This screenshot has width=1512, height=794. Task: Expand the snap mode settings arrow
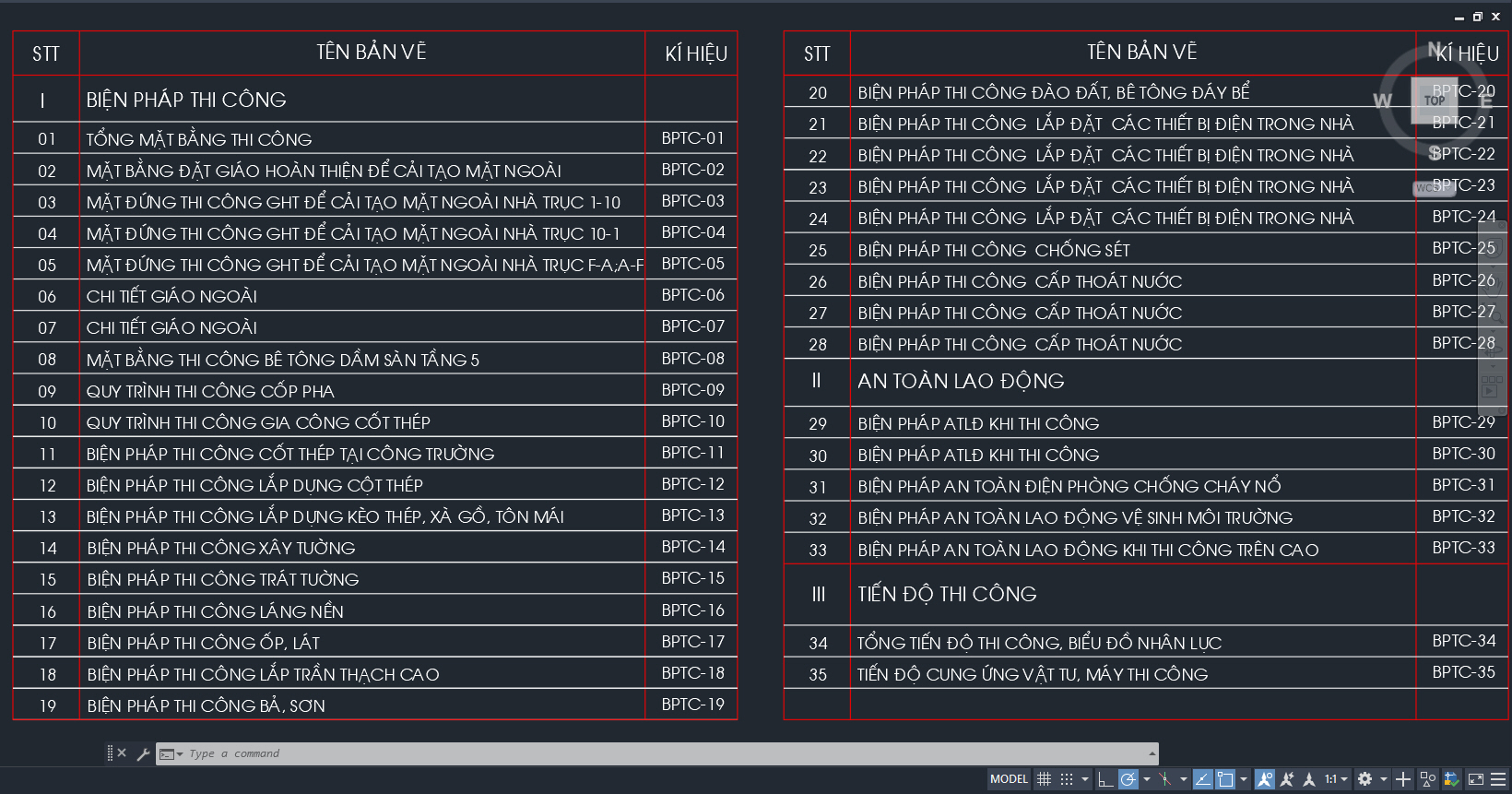tap(1085, 779)
